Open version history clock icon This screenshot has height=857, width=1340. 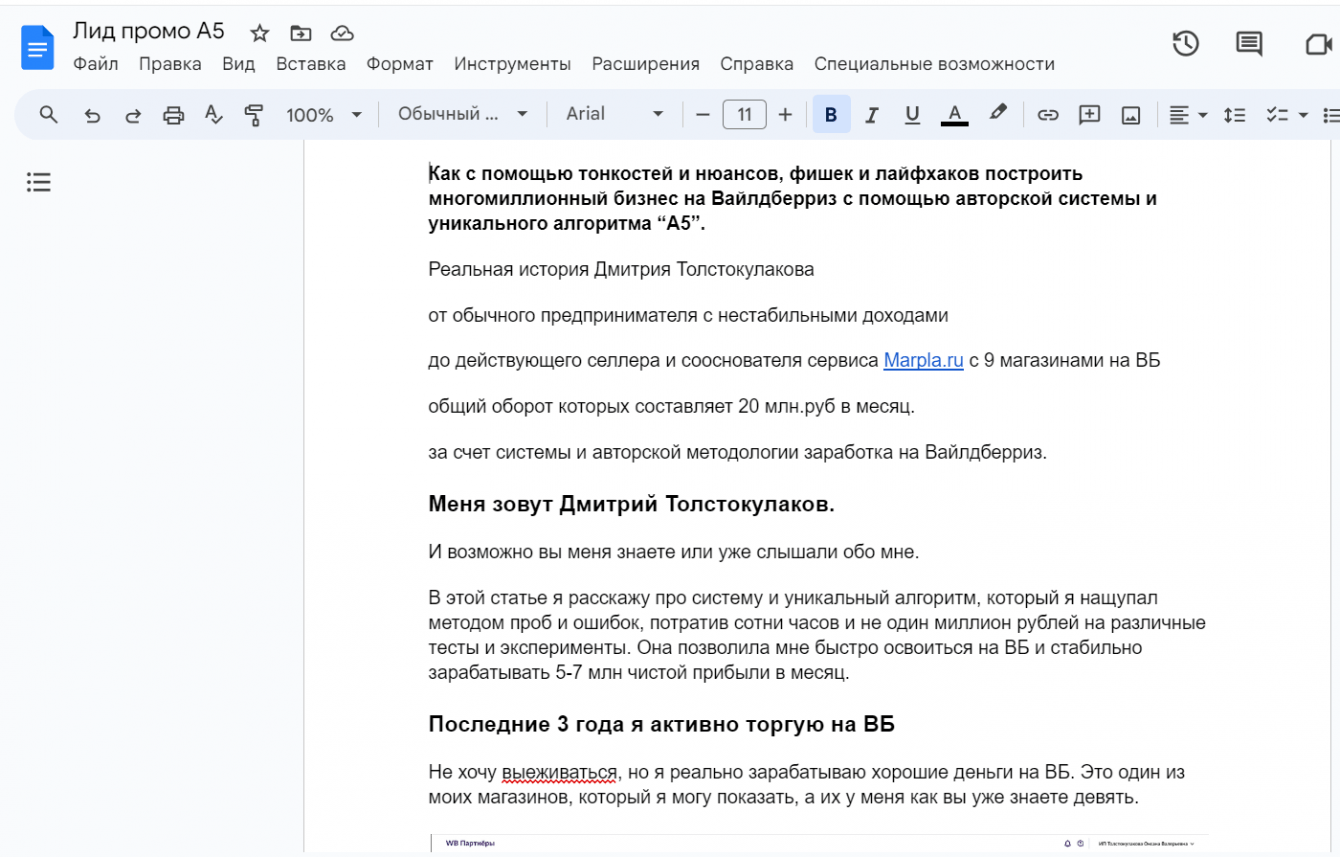(1185, 43)
